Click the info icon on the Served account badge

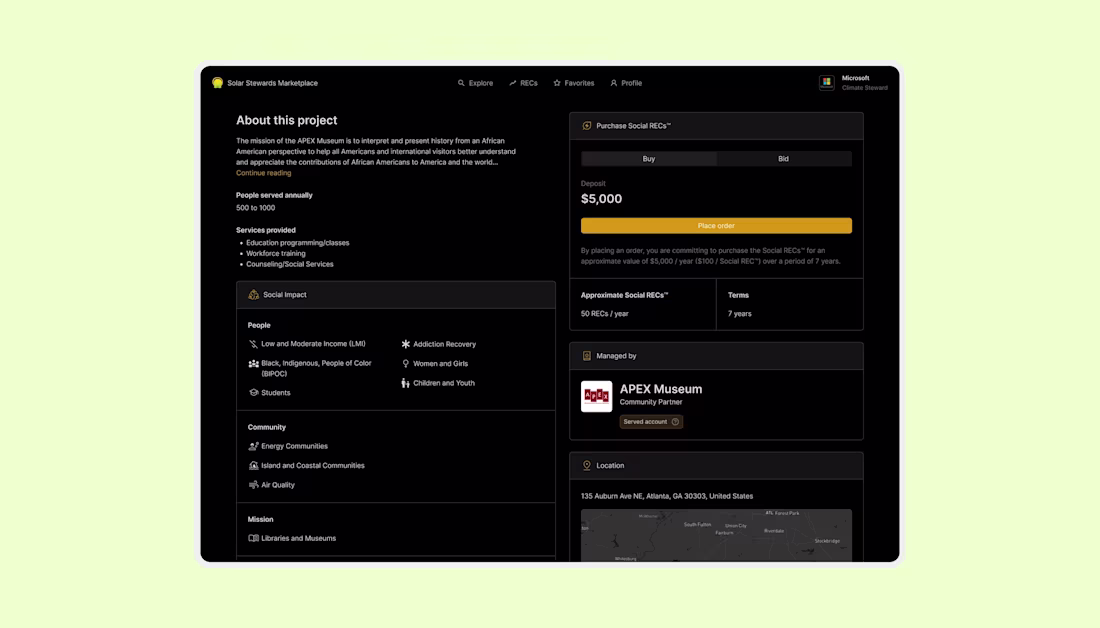point(676,421)
